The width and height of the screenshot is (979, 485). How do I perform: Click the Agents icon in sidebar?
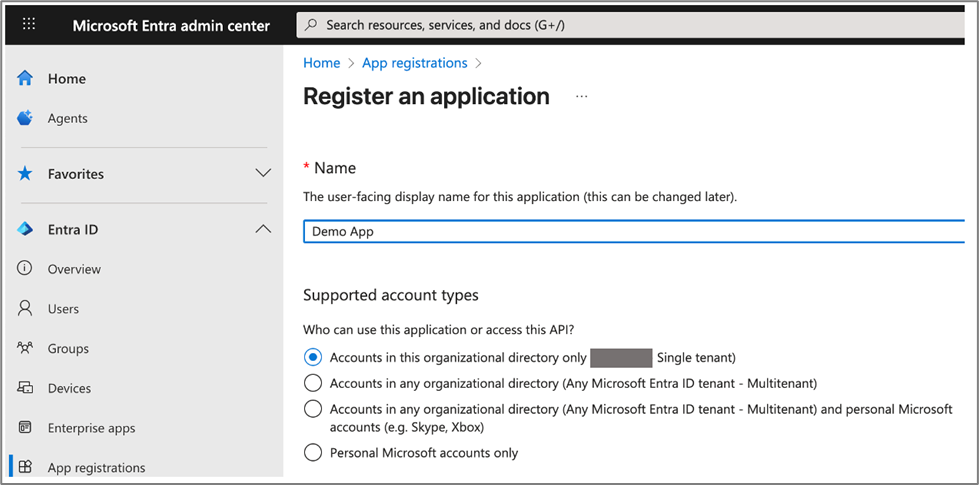click(26, 118)
